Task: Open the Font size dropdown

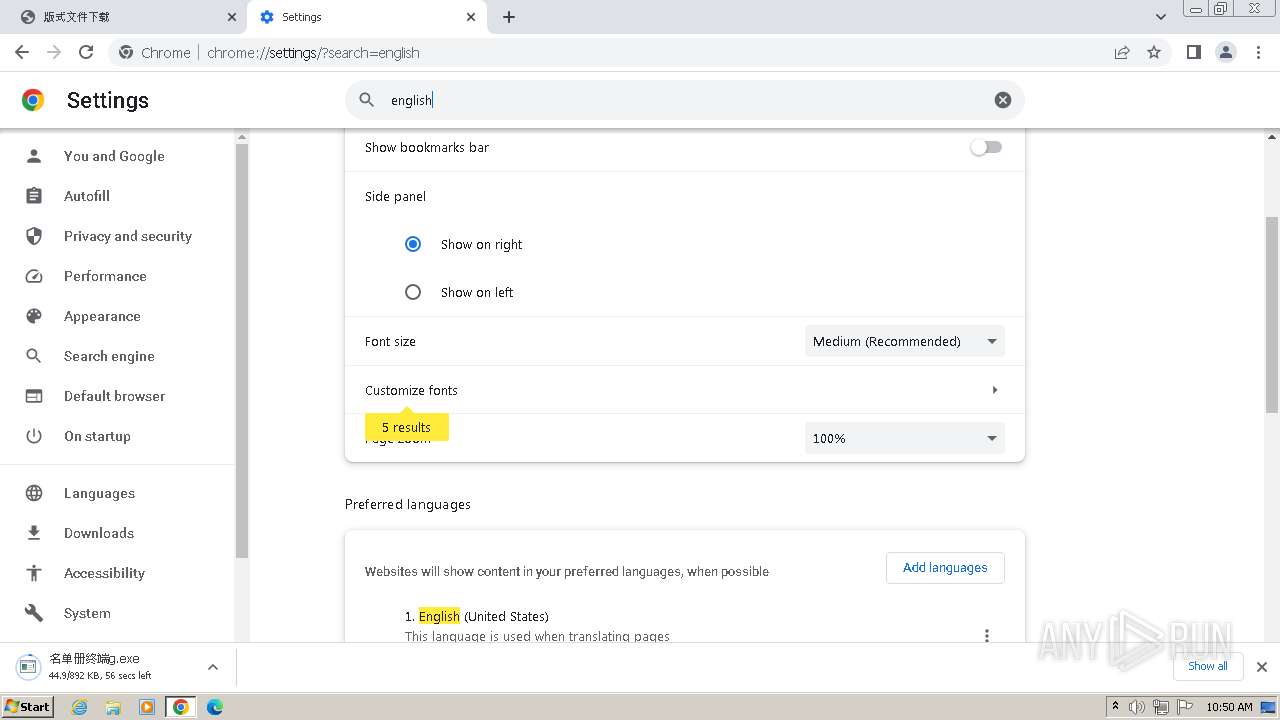Action: click(x=904, y=341)
